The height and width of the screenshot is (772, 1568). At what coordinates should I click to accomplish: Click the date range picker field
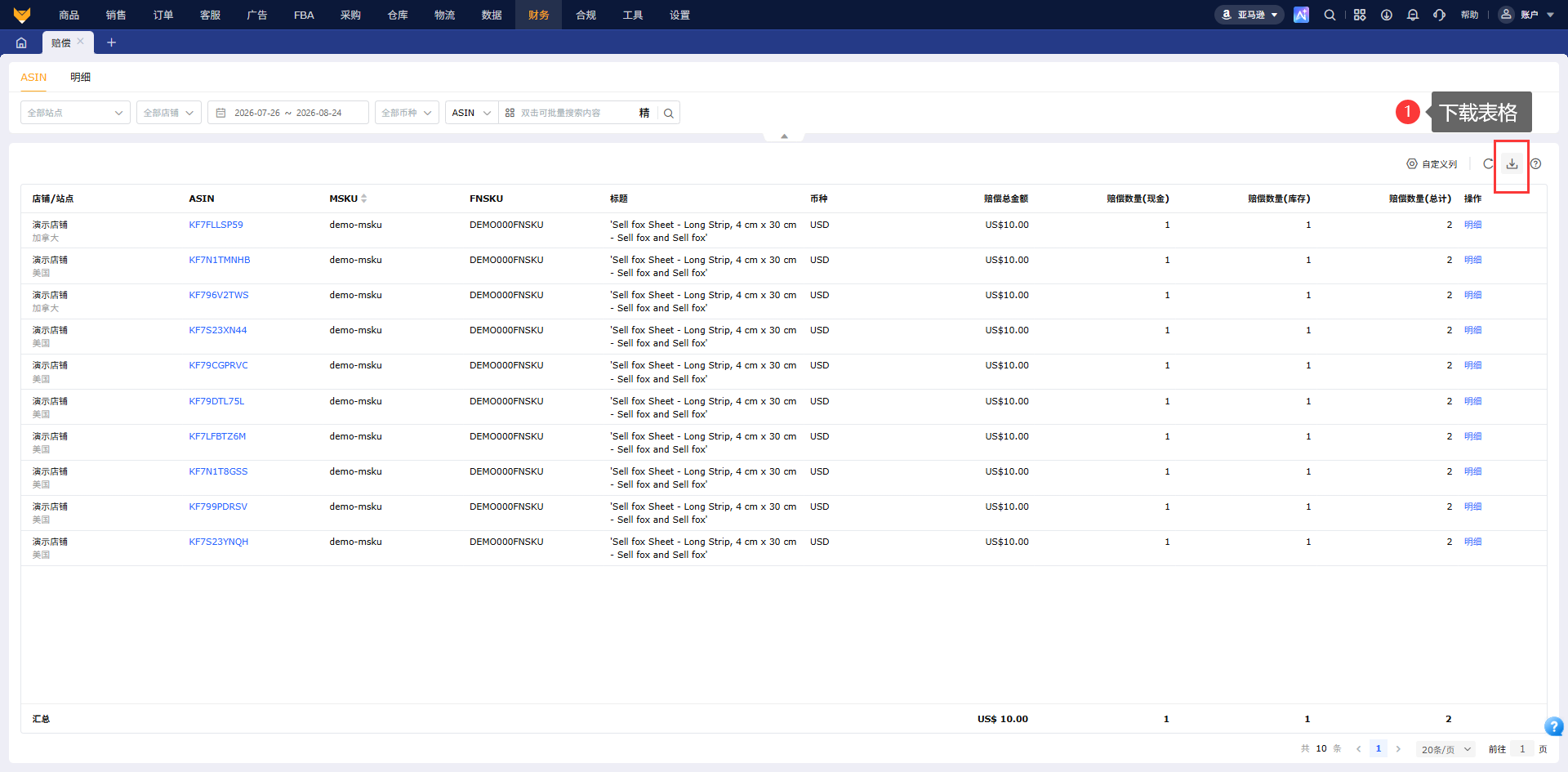(x=288, y=113)
